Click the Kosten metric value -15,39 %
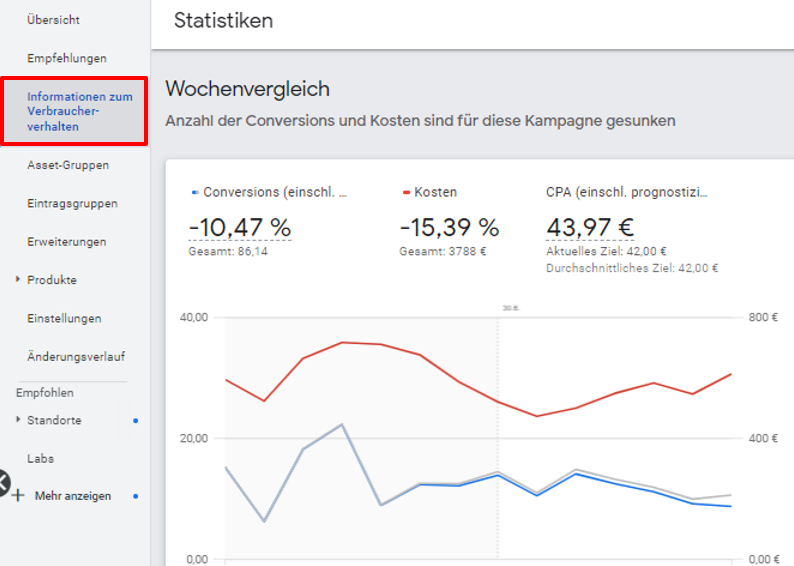Image resolution: width=794 pixels, height=566 pixels. point(450,227)
